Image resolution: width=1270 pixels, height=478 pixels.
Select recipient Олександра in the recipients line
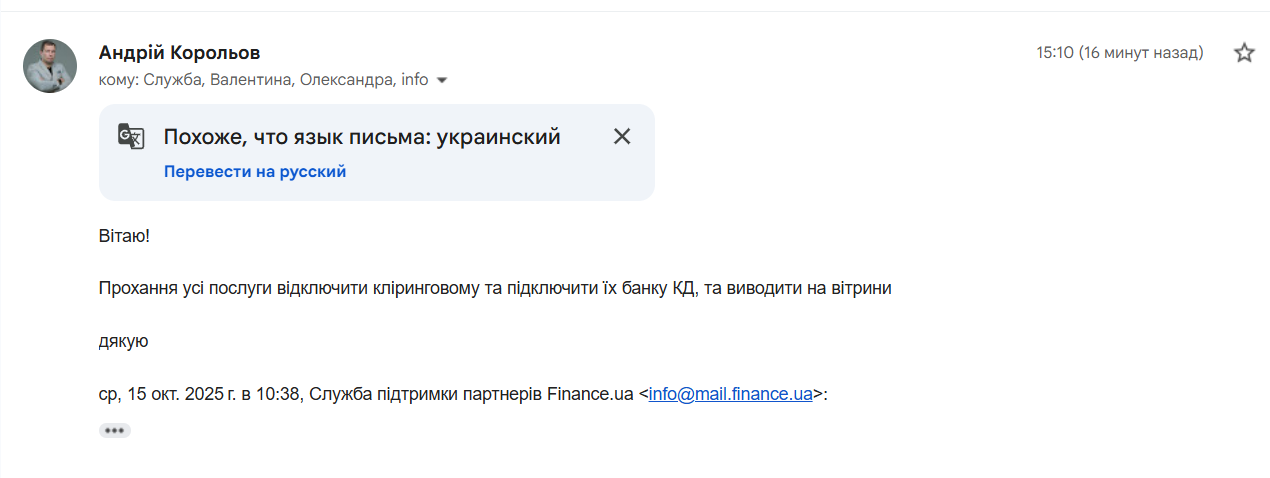coord(346,80)
